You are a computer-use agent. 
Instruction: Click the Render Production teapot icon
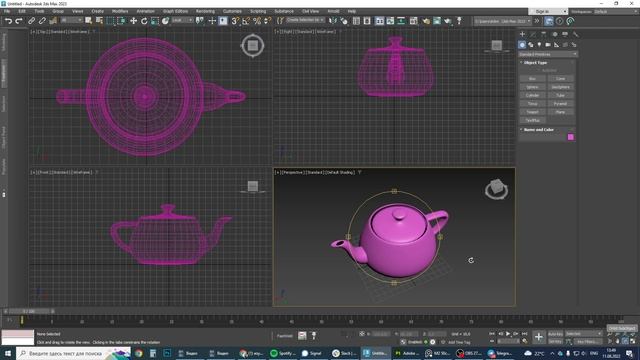click(x=448, y=21)
